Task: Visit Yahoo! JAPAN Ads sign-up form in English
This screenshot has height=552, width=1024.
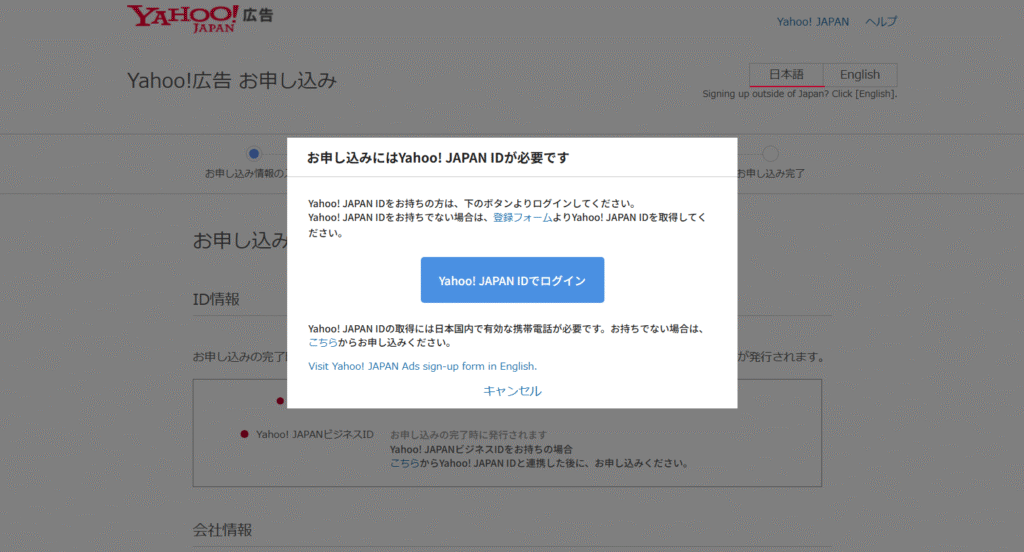Action: coord(423,366)
